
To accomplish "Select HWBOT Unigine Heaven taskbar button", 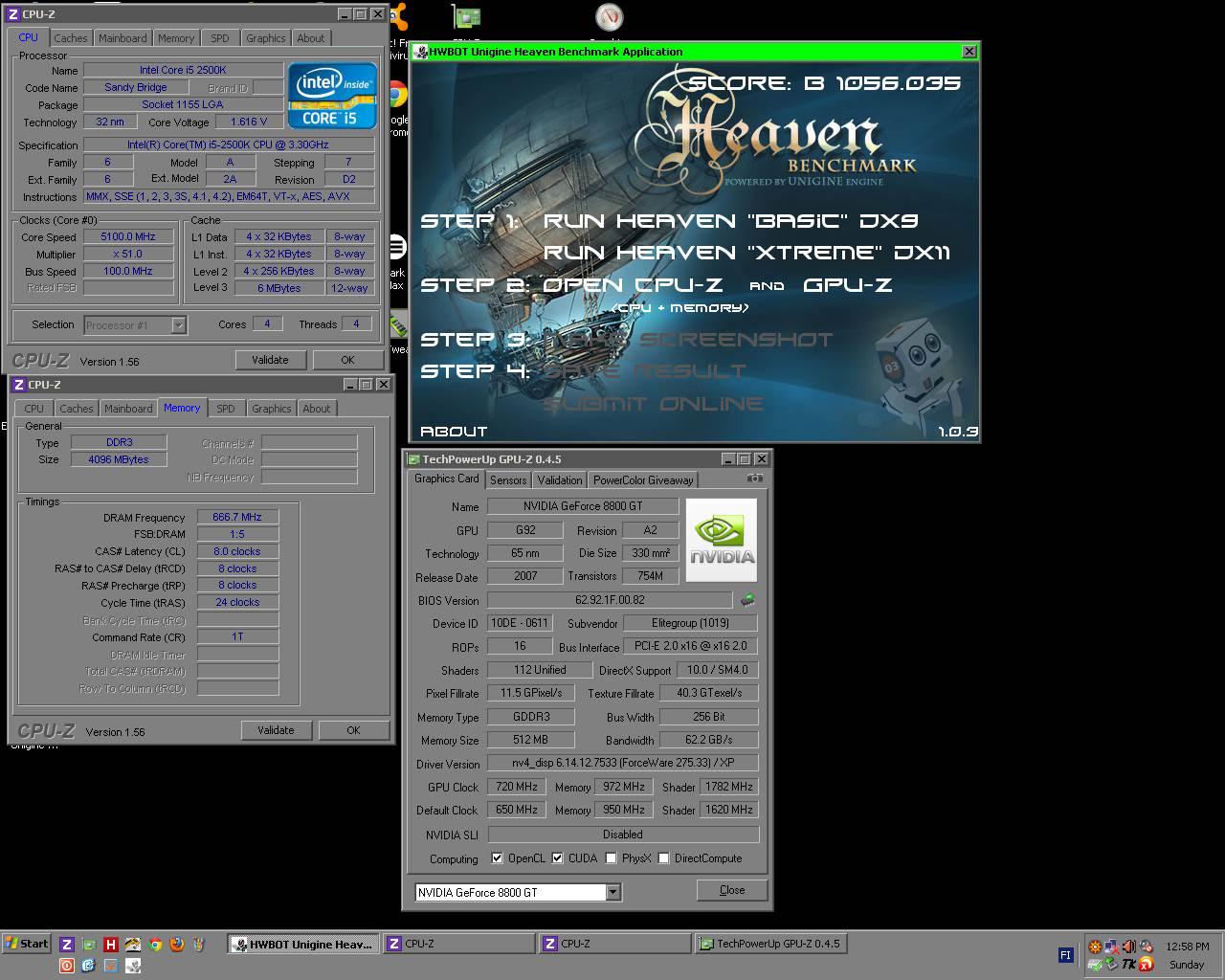I will click(303, 944).
